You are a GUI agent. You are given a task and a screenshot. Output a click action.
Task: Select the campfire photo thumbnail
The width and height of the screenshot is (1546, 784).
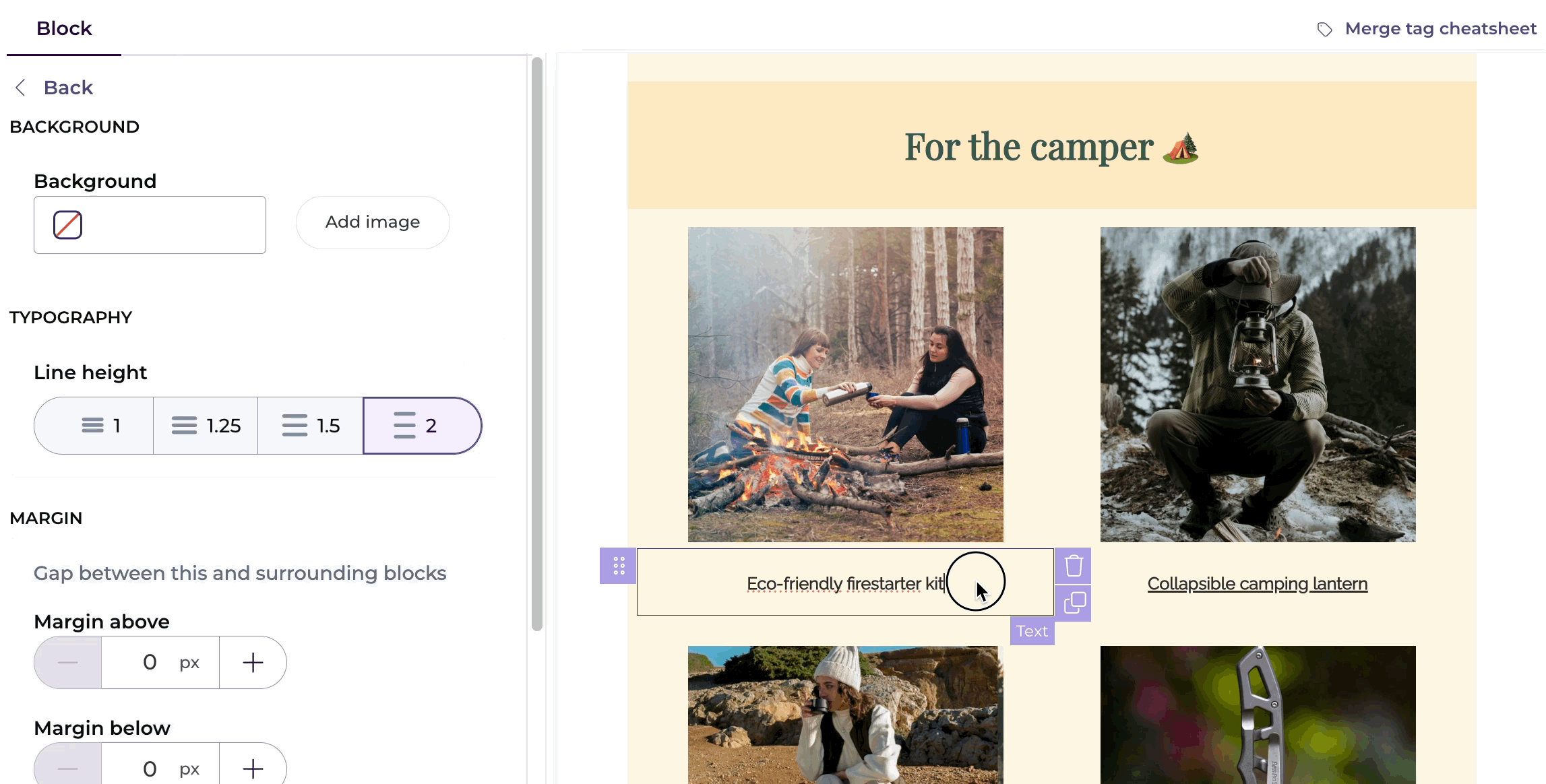(845, 384)
